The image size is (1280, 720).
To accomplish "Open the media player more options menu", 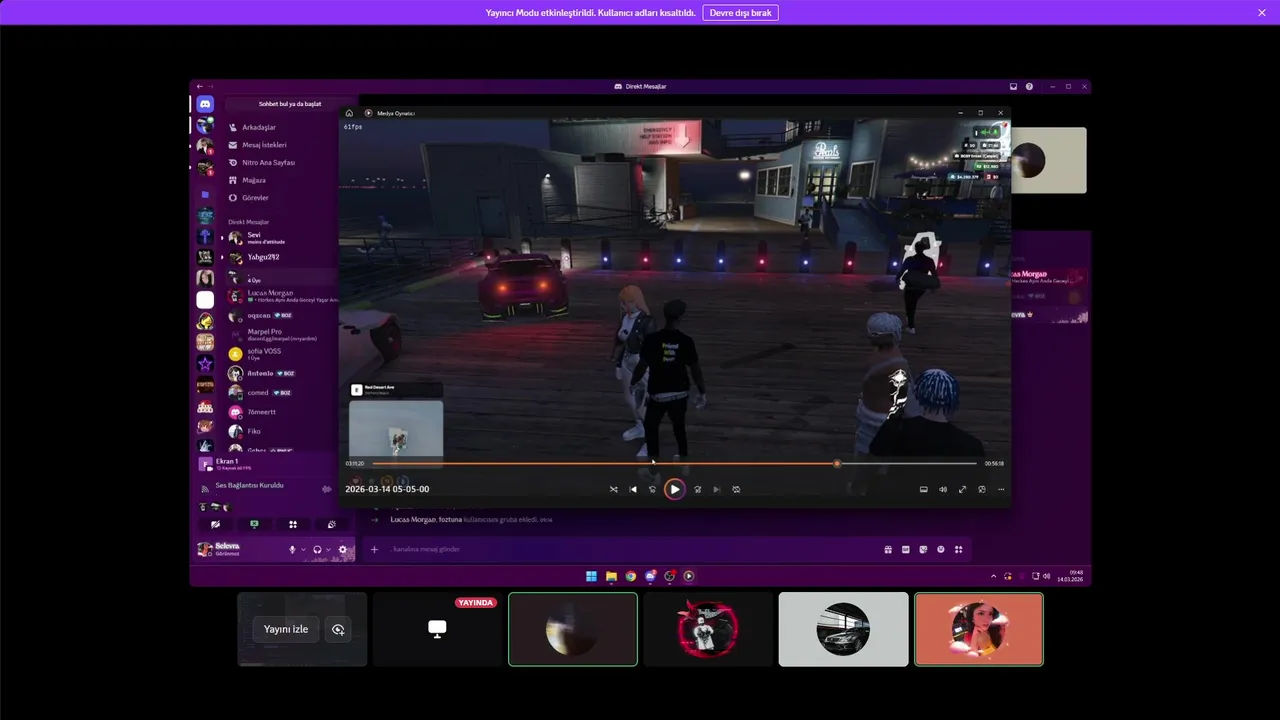I will (x=1001, y=489).
